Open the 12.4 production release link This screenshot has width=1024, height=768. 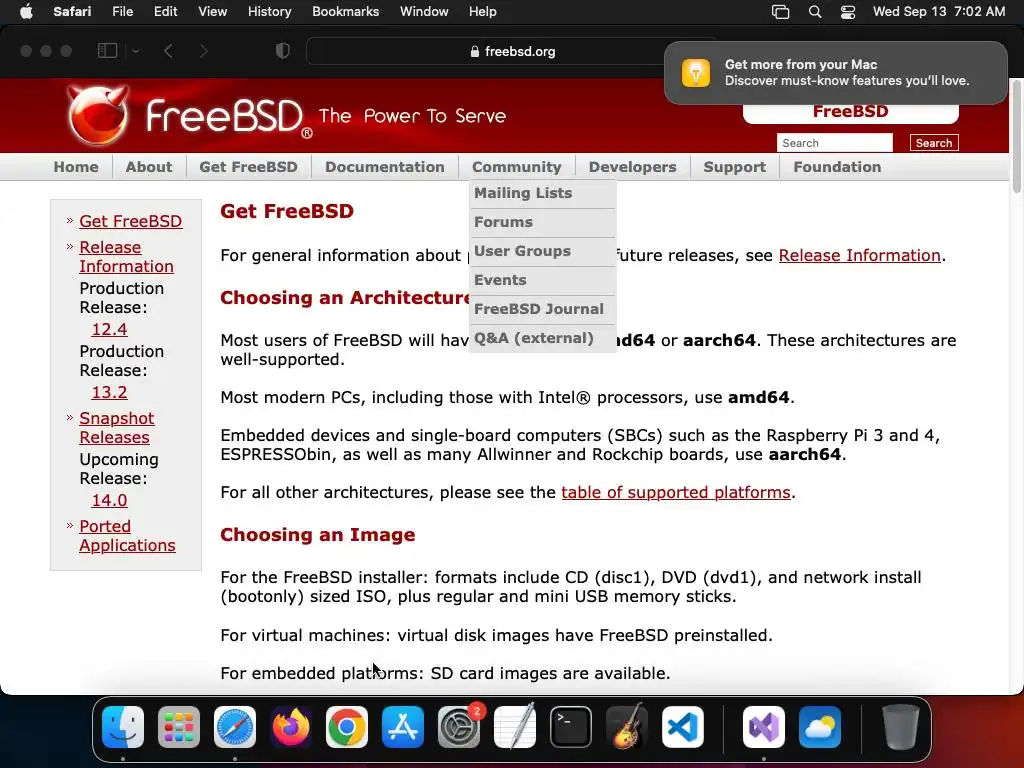click(109, 330)
